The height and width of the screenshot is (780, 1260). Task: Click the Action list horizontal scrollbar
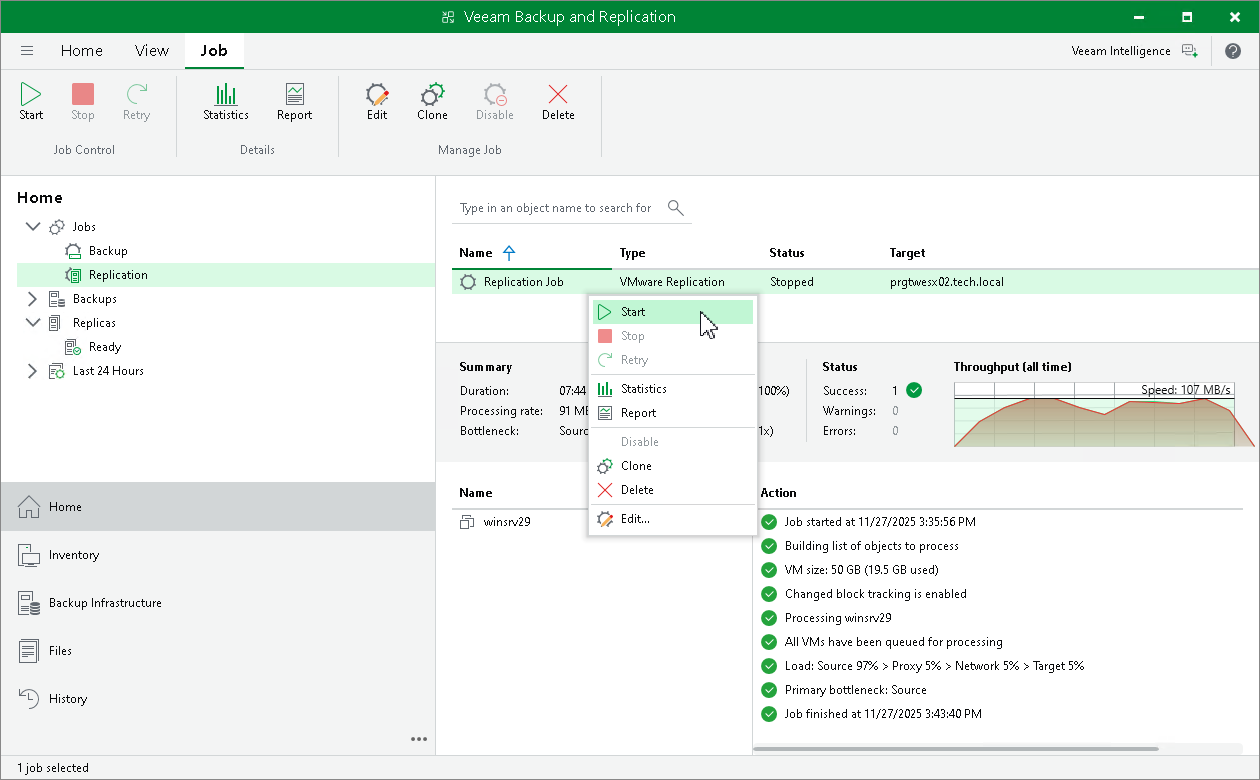(x=956, y=749)
